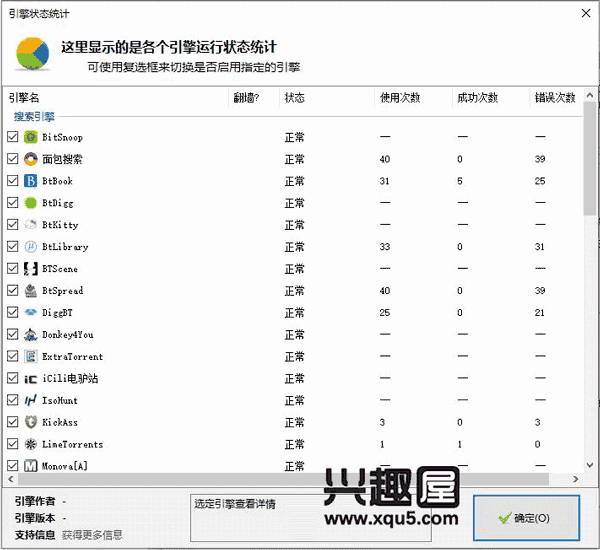This screenshot has width=600, height=550.
Task: Disable the BtKitty engine checkbox
Action: (x=13, y=225)
